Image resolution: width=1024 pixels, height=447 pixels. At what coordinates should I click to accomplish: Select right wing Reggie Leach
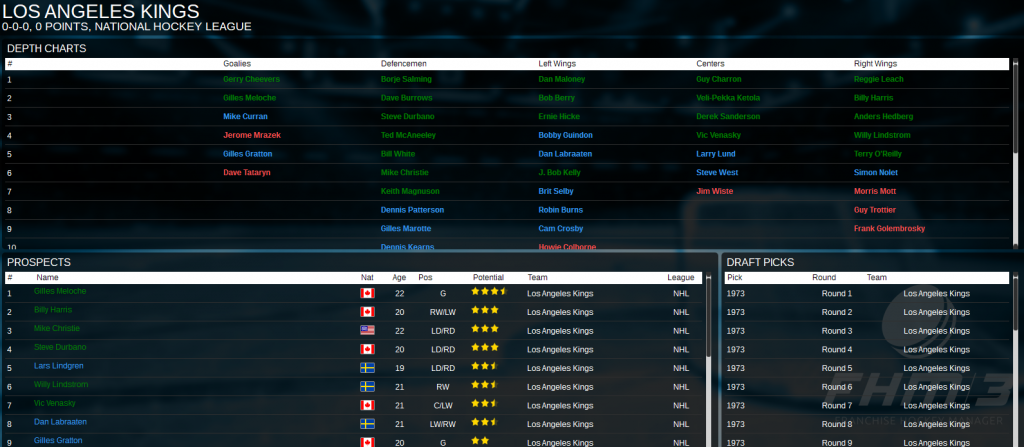tap(878, 79)
